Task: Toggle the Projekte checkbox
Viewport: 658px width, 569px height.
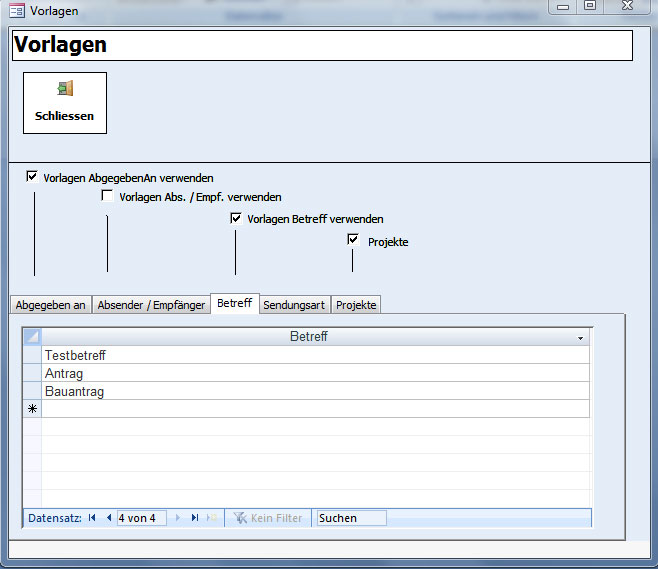Action: point(353,240)
